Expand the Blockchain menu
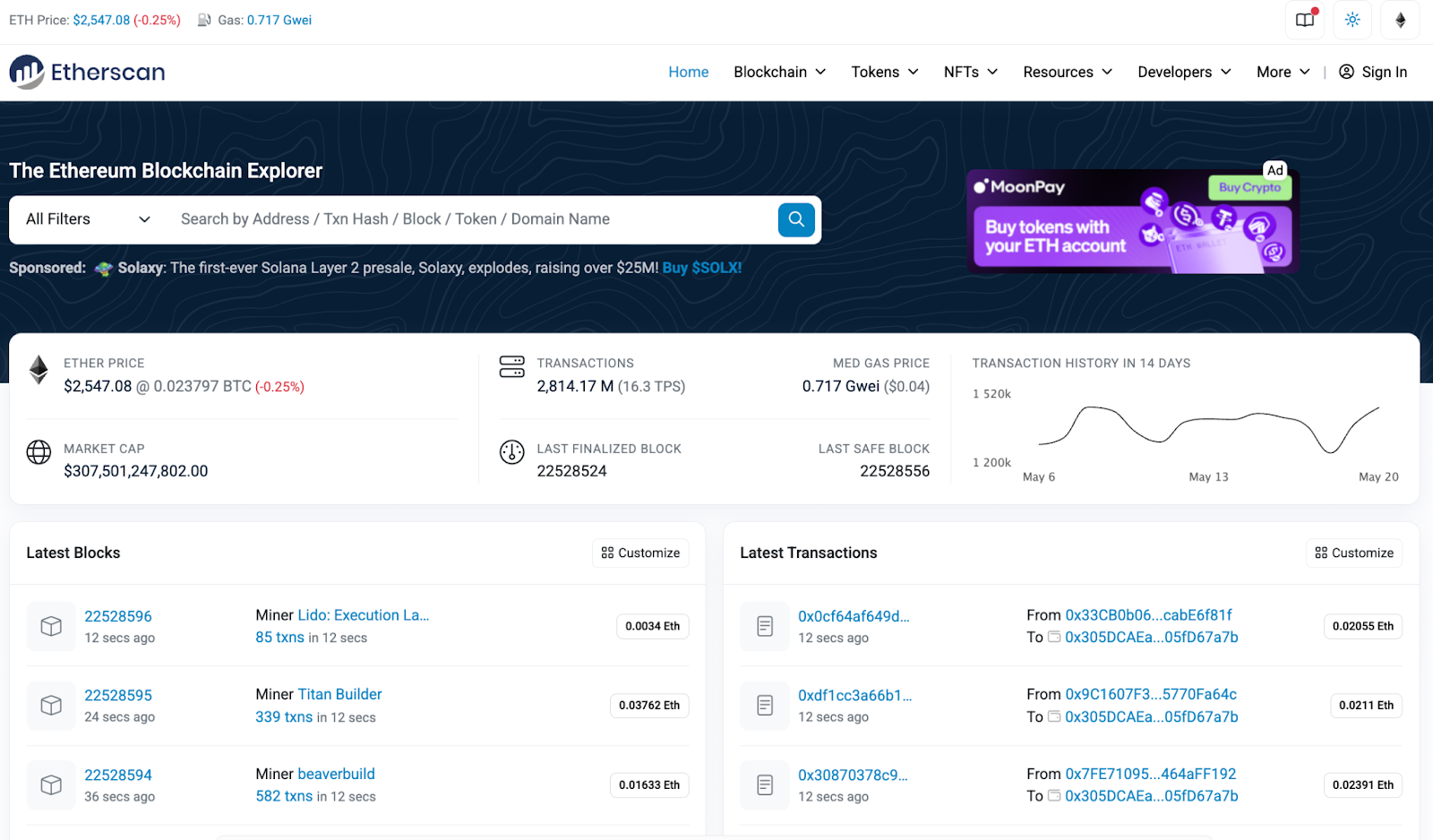1433x840 pixels. (x=780, y=72)
